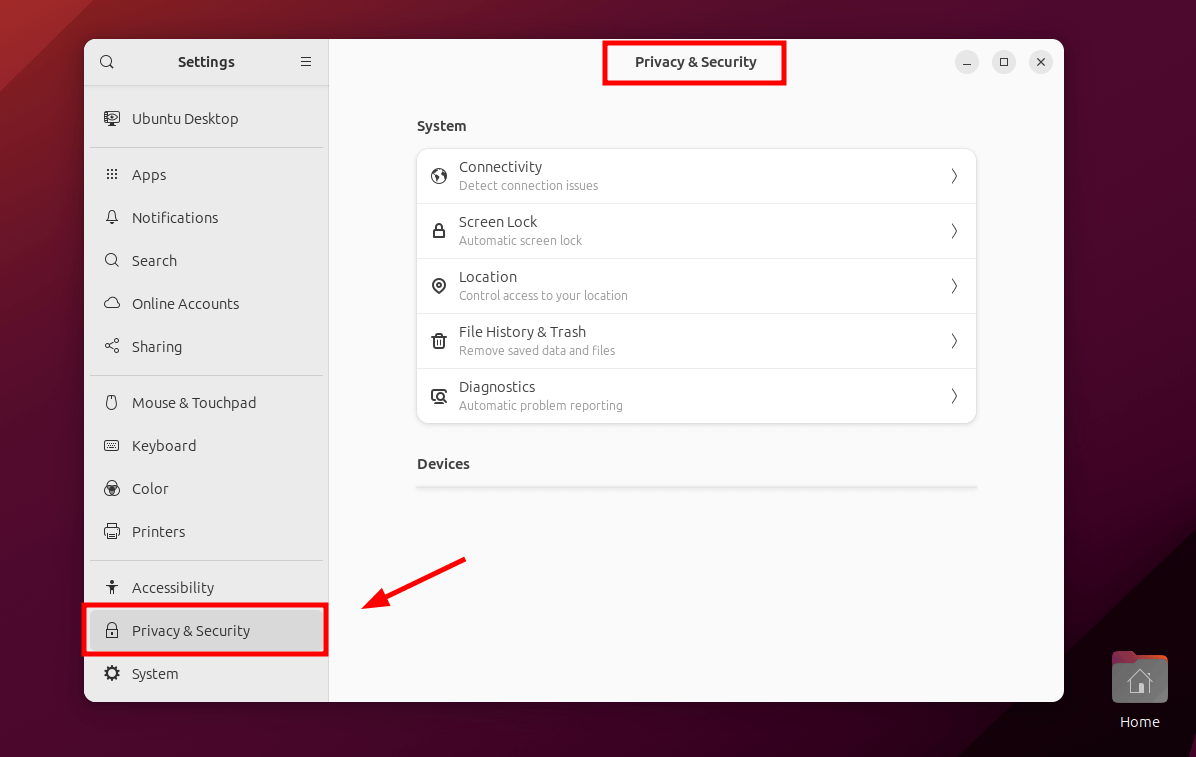Maximize the Settings window
Screen dimensions: 1196x757
pos(1003,62)
